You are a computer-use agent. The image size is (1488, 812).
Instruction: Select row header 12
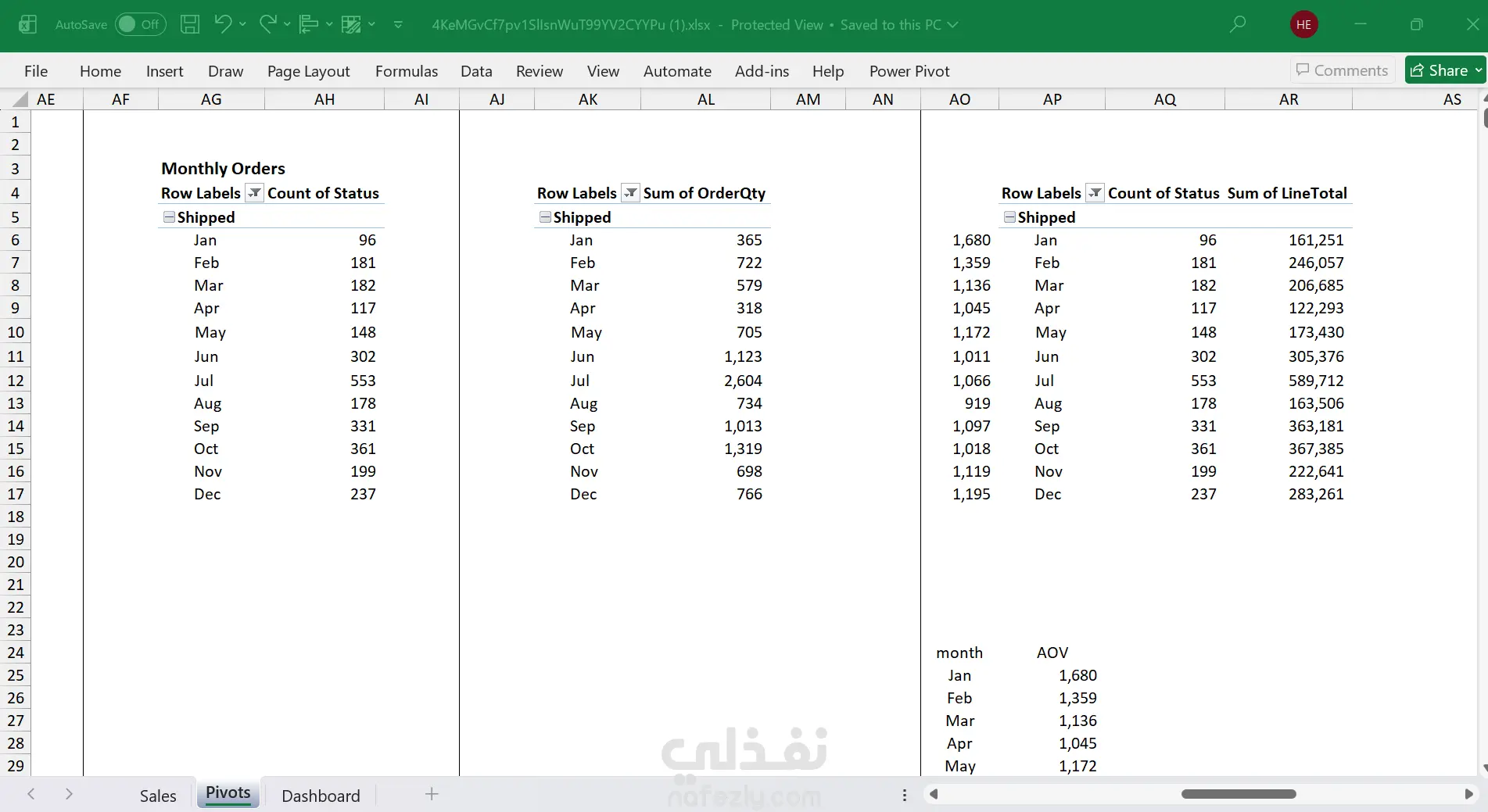point(16,381)
